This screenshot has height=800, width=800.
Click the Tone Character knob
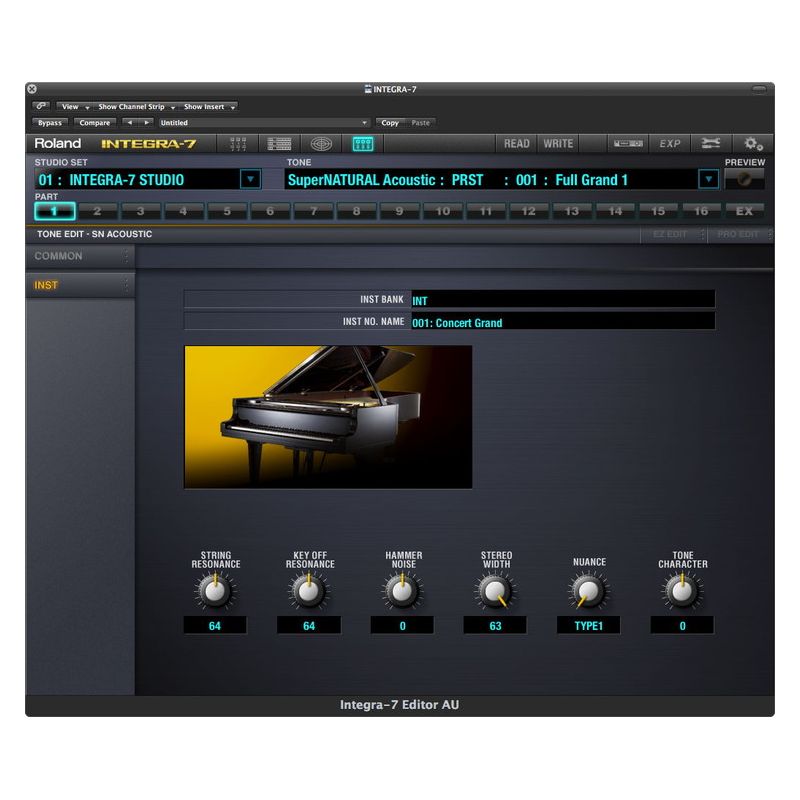(x=682, y=591)
